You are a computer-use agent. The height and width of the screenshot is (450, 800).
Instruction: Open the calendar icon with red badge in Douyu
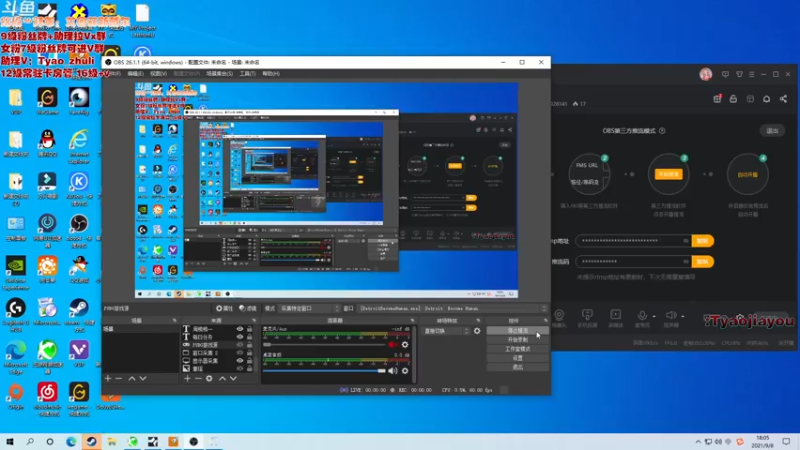[x=717, y=99]
